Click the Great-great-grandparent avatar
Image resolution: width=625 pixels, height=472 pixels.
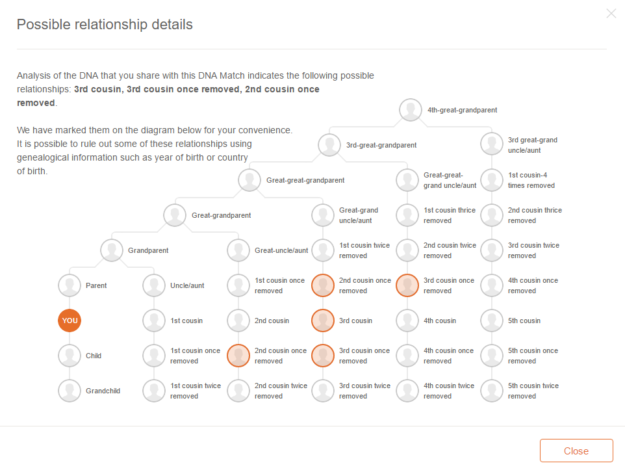tap(250, 180)
